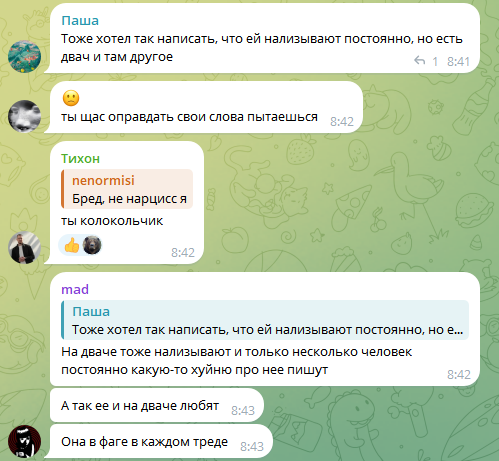Jump to quoted nenormisi message

pyautogui.click(x=127, y=189)
